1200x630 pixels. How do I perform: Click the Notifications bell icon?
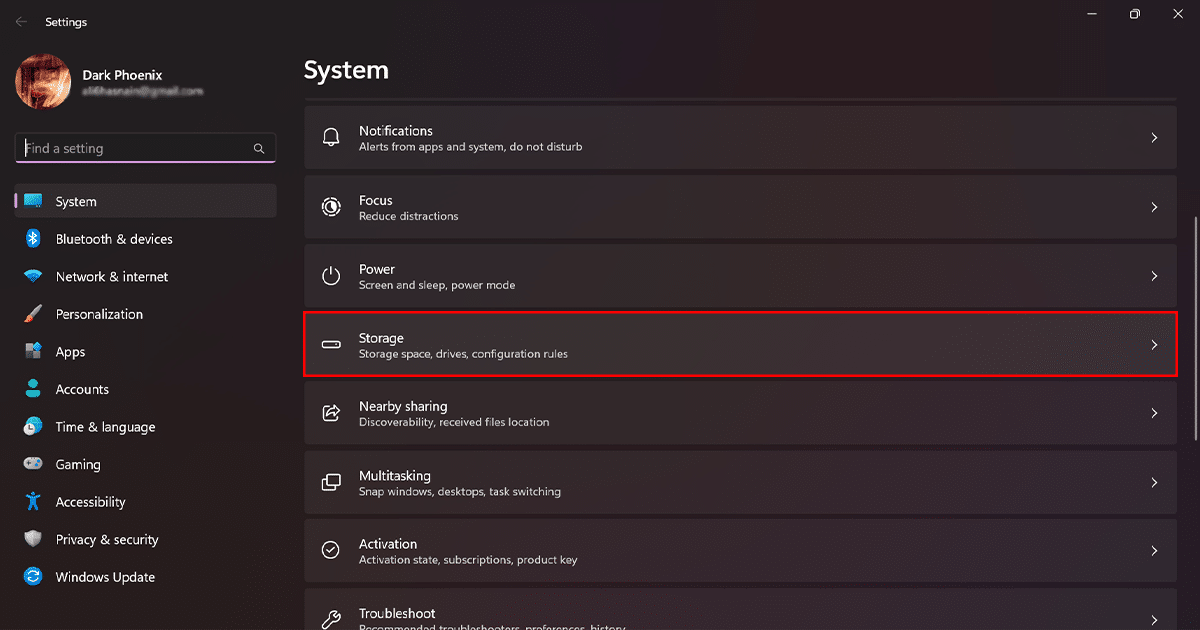pos(331,138)
